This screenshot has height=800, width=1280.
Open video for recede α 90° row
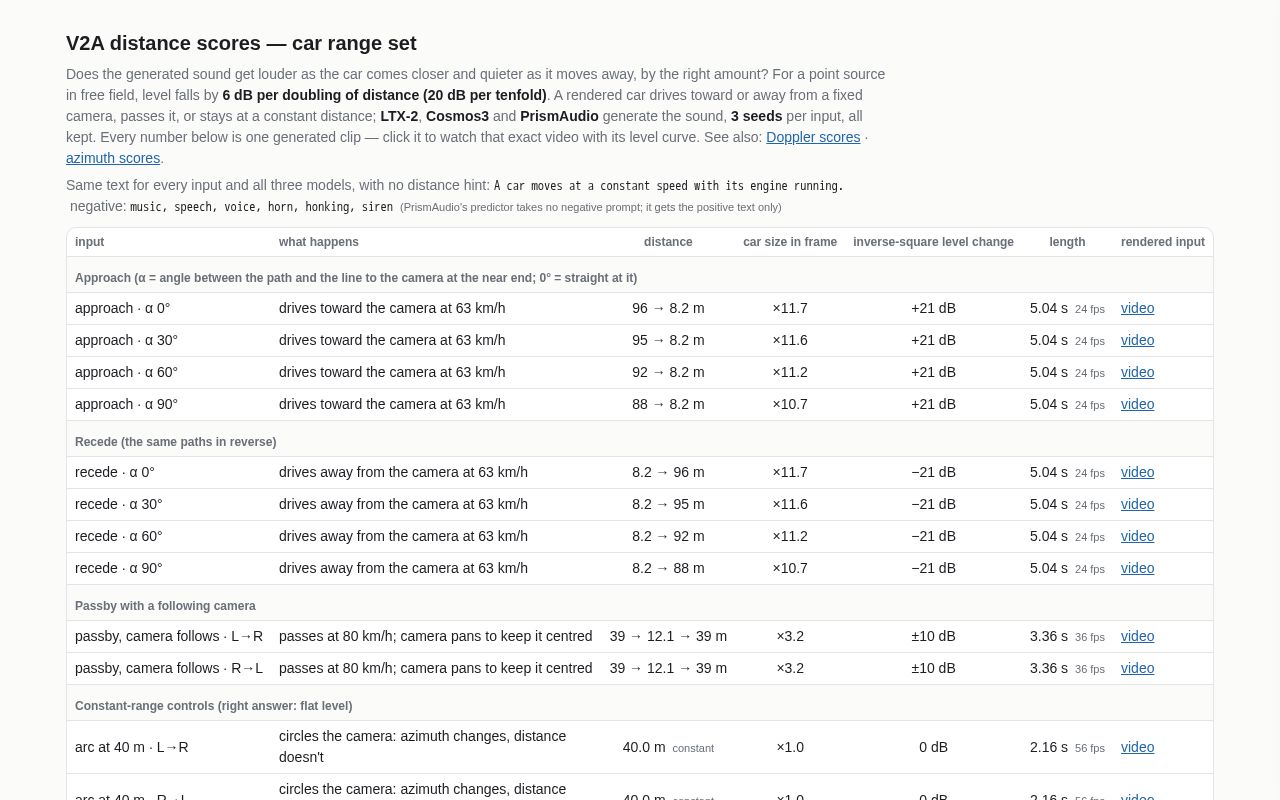tap(1137, 568)
